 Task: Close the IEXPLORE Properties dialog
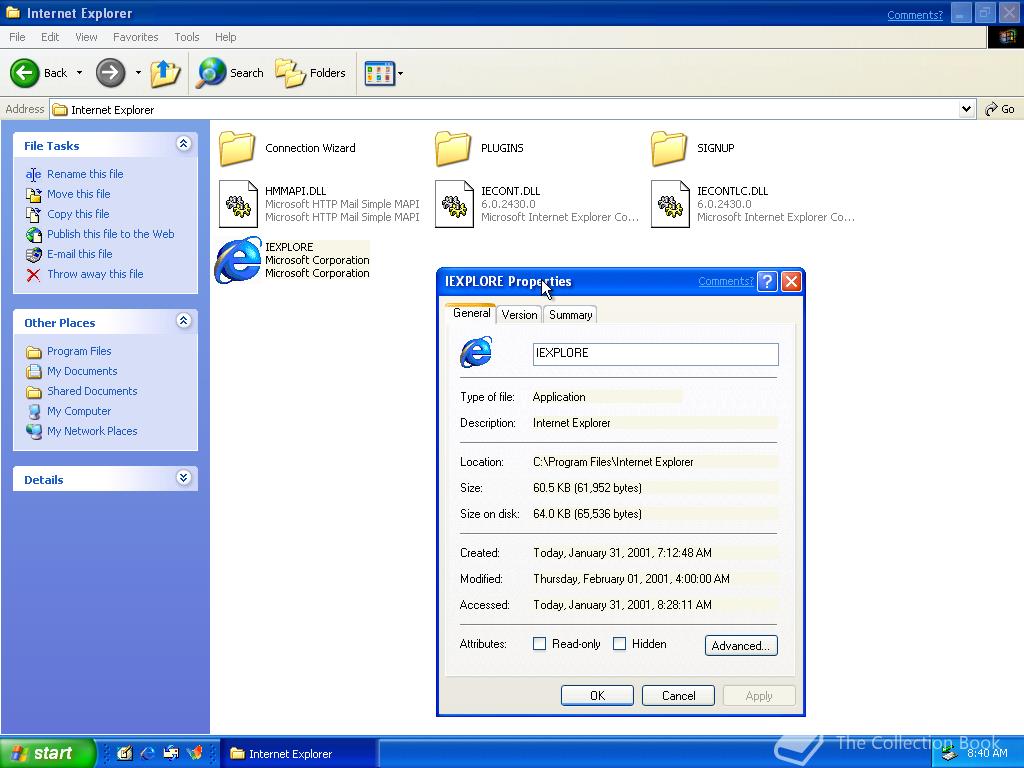pyautogui.click(x=791, y=281)
